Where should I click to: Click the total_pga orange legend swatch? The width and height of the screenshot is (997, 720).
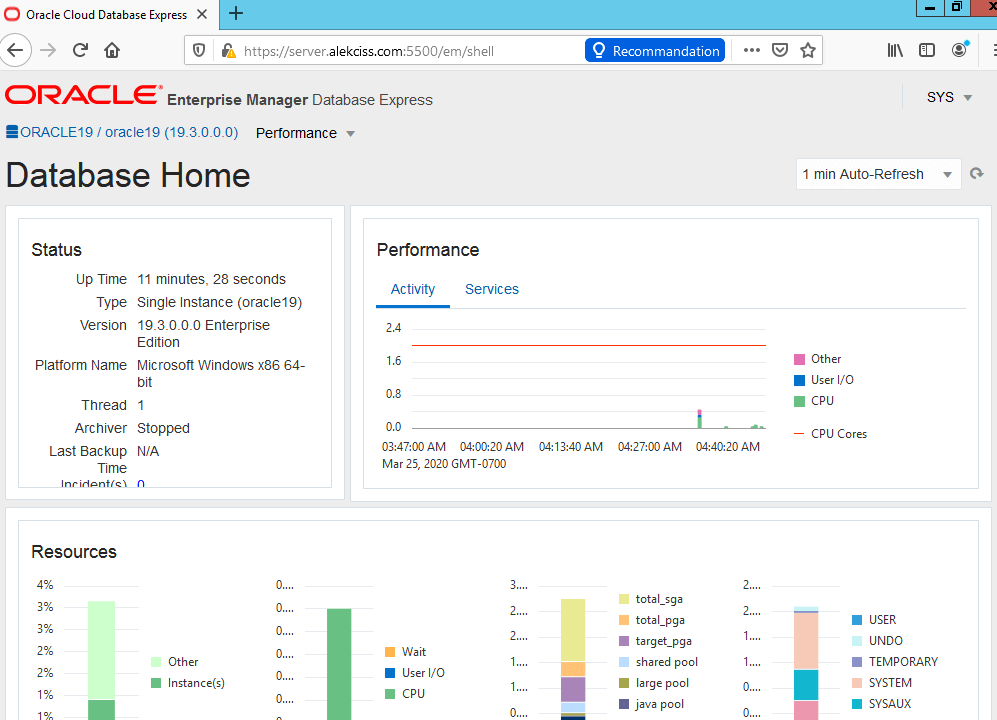(x=624, y=620)
